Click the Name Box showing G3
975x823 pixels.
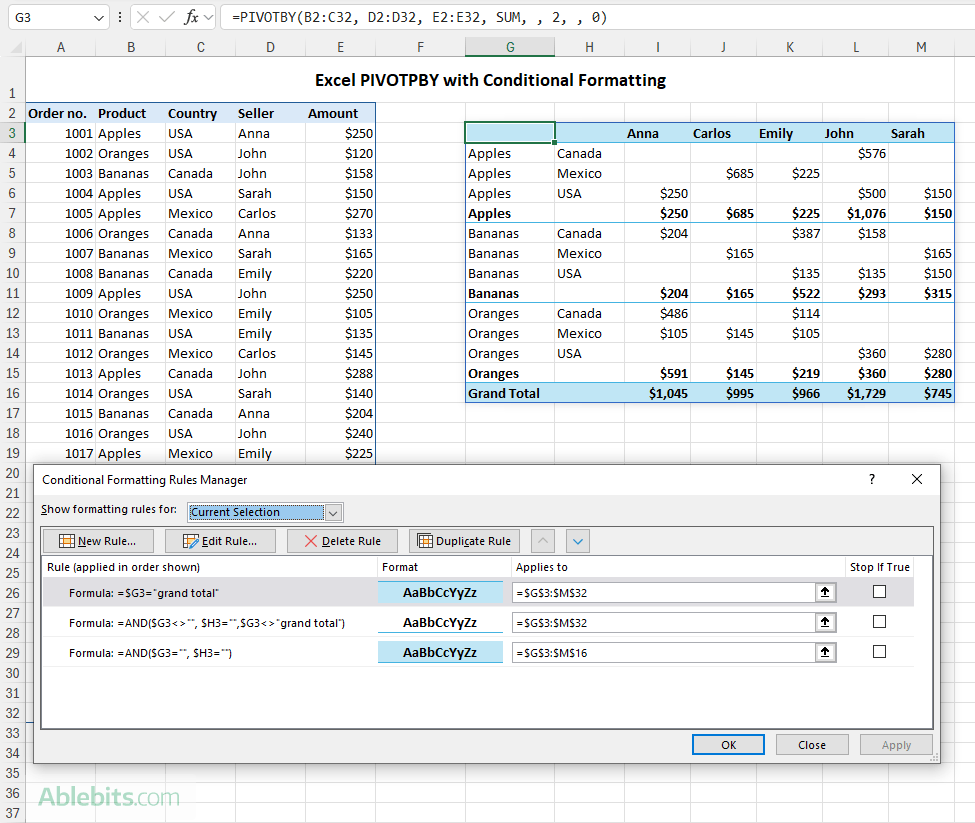[51, 18]
